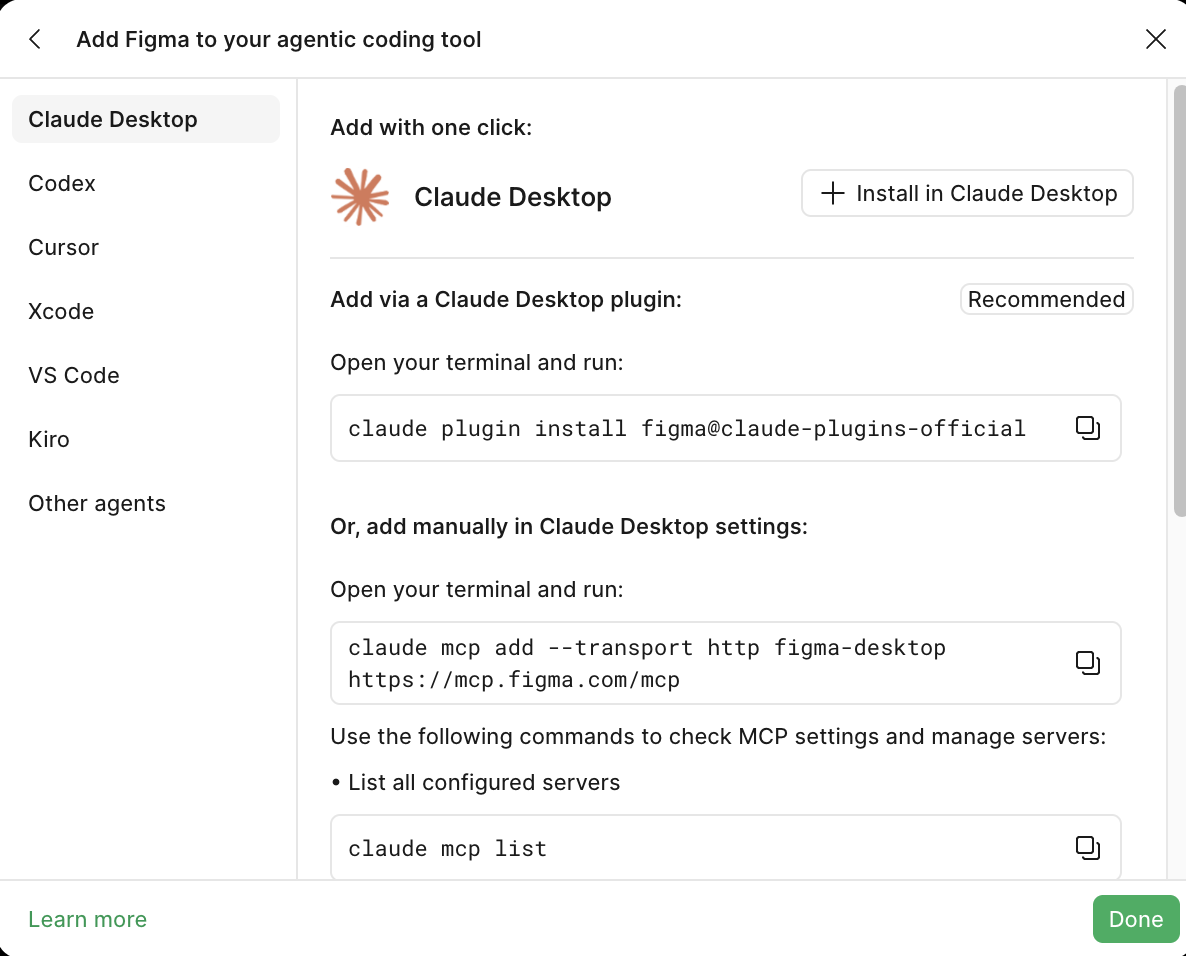The image size is (1186, 956).
Task: Click the Recommended badge
Action: pyautogui.click(x=1046, y=299)
